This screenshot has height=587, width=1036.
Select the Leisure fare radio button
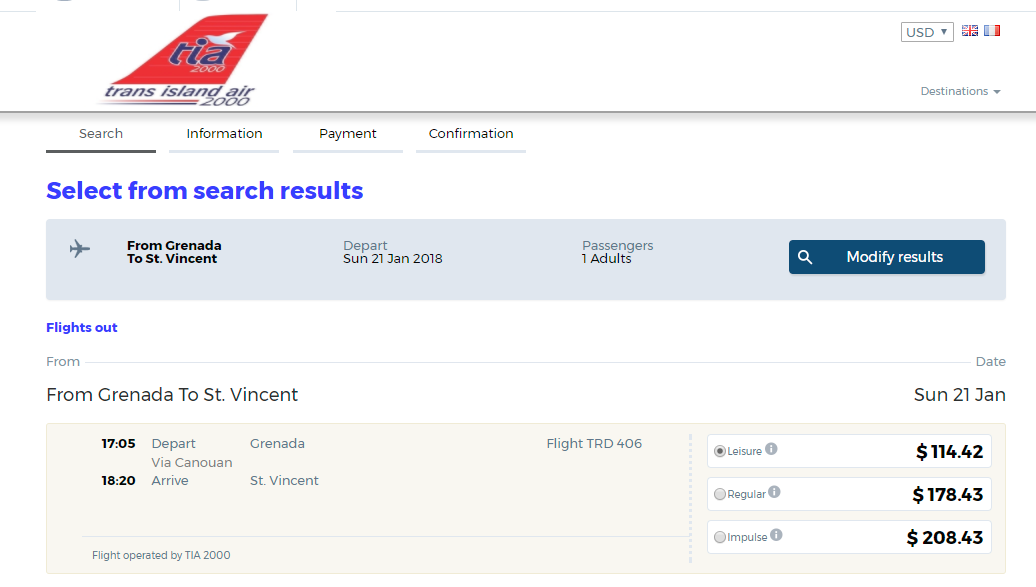tap(720, 451)
